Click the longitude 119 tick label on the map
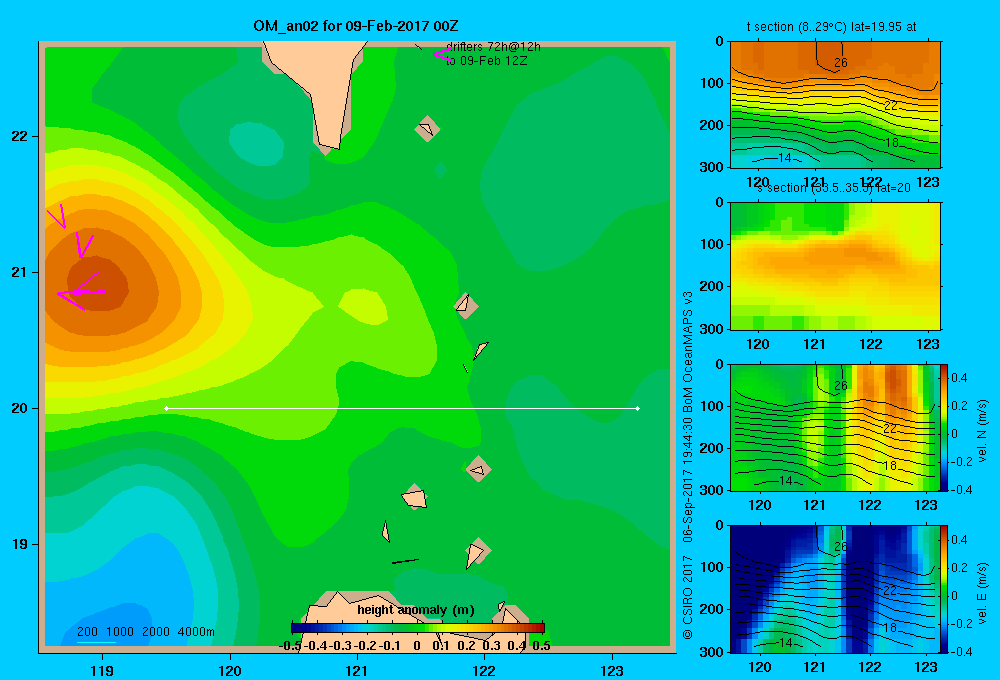1000x680 pixels. (x=102, y=670)
